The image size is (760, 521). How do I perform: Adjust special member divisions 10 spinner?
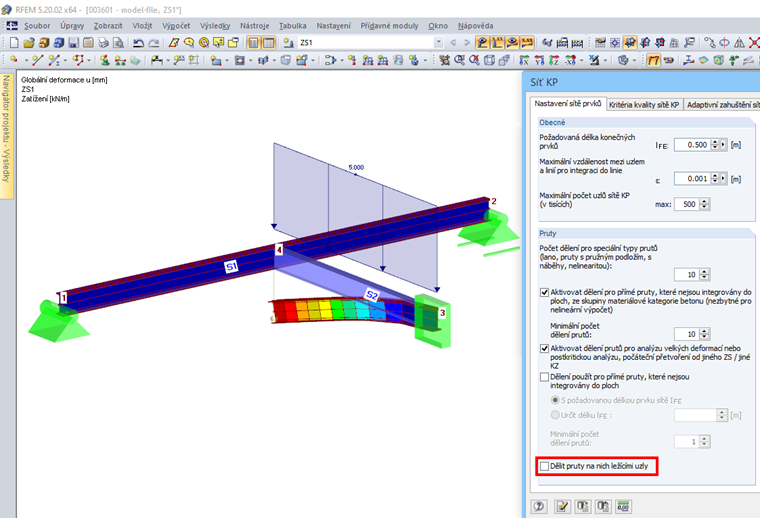click(704, 275)
